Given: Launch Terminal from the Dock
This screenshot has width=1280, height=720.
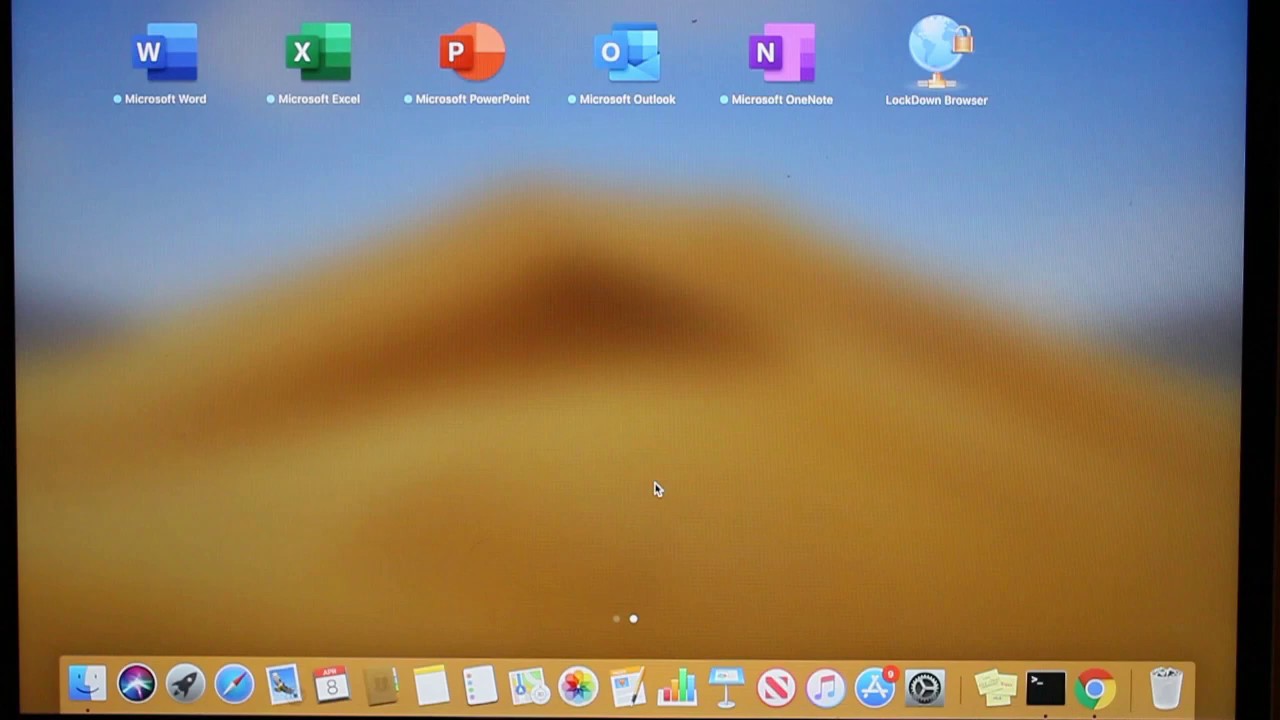Looking at the screenshot, I should click(1045, 687).
